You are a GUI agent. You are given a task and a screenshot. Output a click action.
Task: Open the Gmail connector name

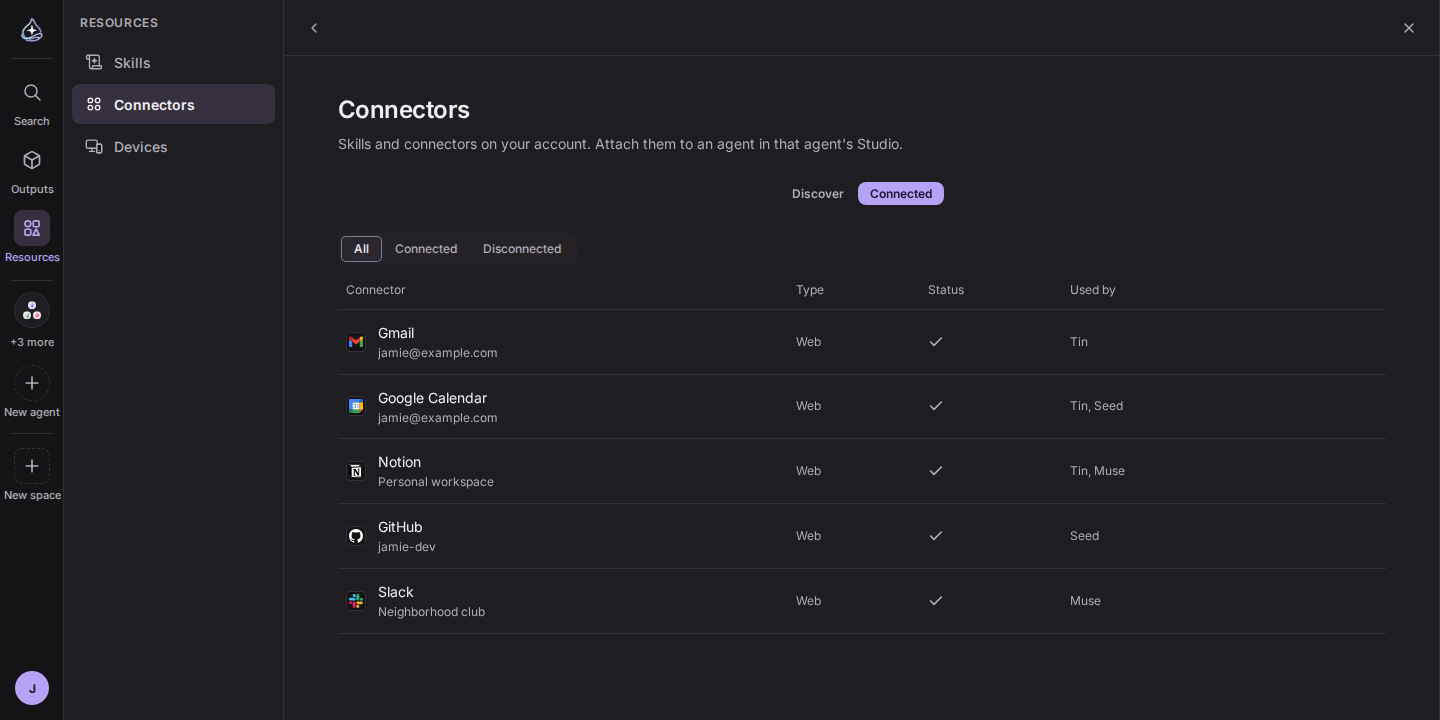tap(396, 333)
